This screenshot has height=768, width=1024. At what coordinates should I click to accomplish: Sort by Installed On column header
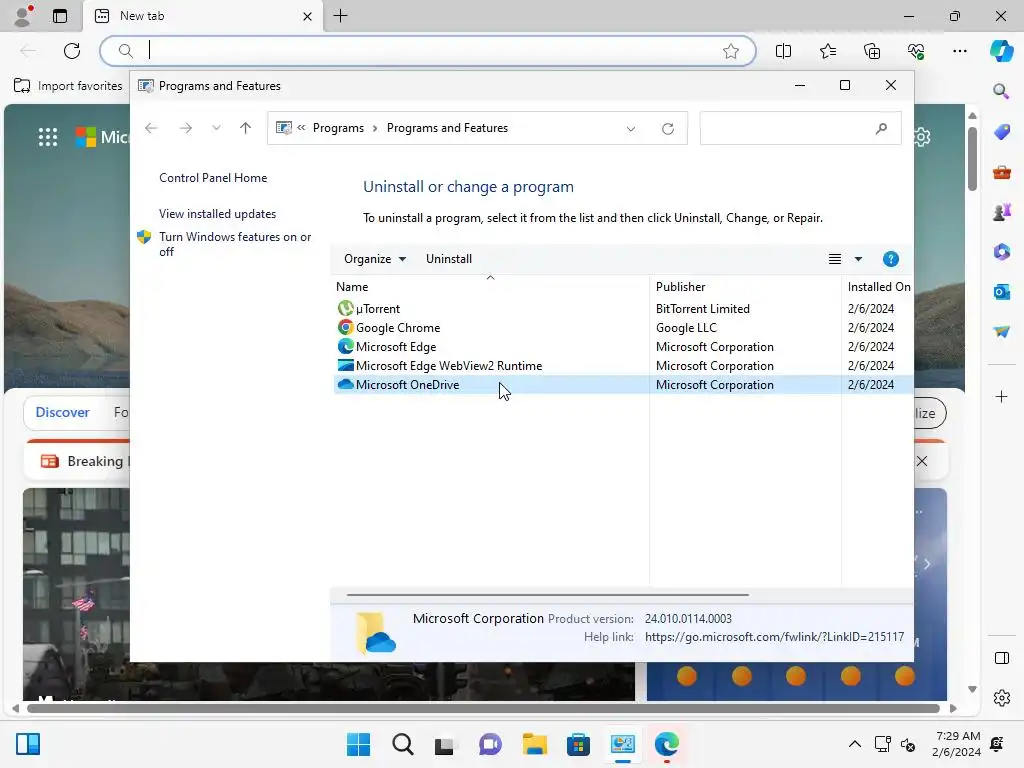877,286
